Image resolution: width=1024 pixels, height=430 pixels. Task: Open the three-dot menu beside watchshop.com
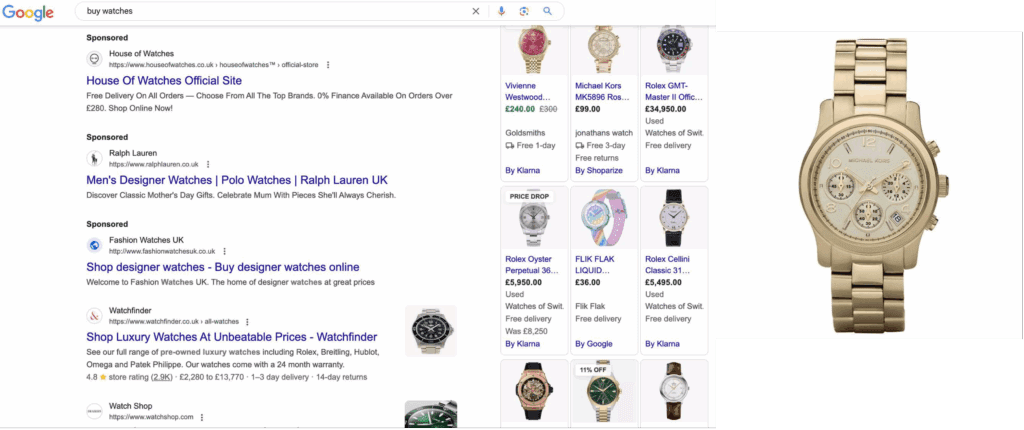(202, 417)
